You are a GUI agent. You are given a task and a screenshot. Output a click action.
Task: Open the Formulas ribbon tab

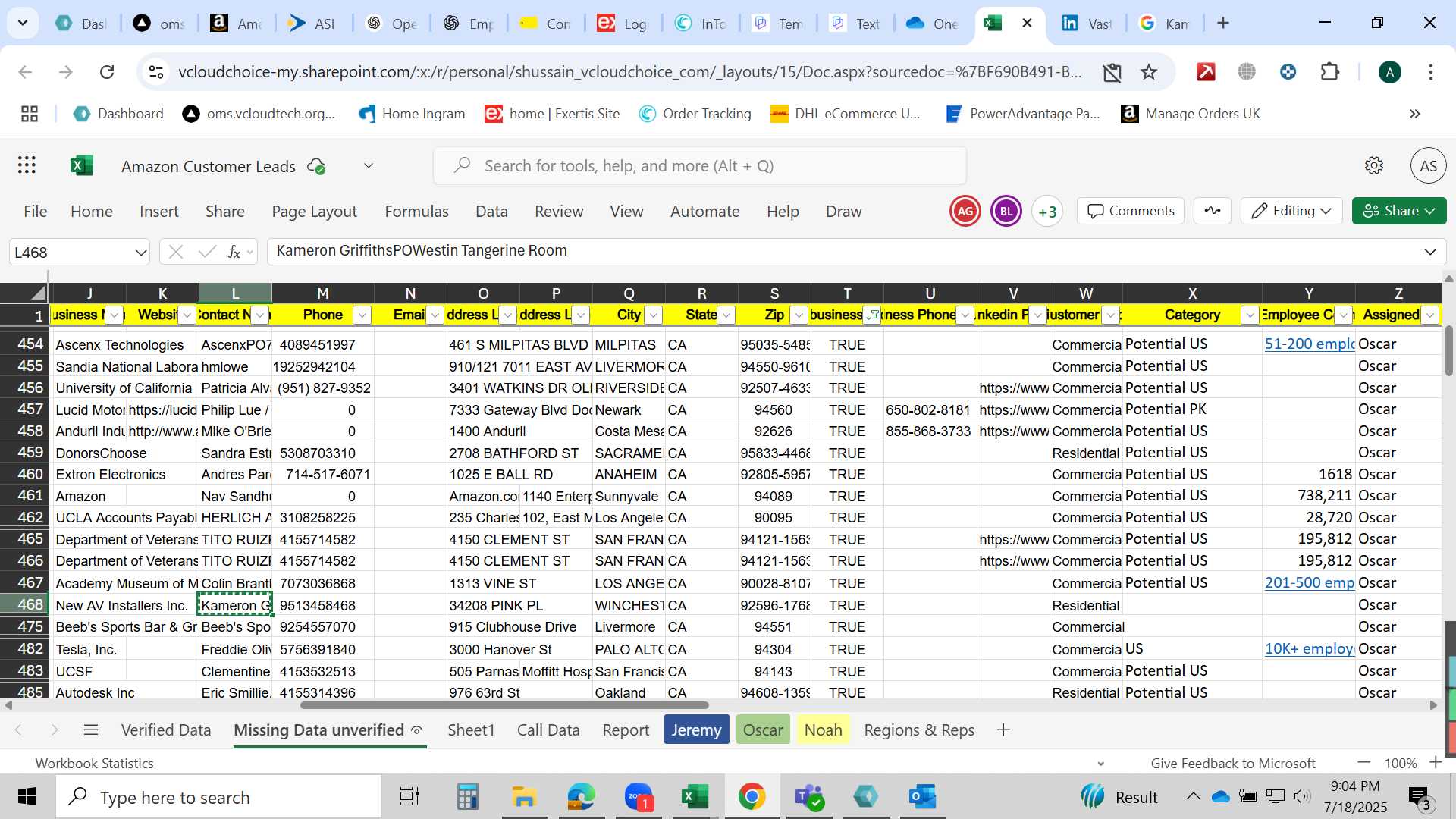(x=416, y=212)
